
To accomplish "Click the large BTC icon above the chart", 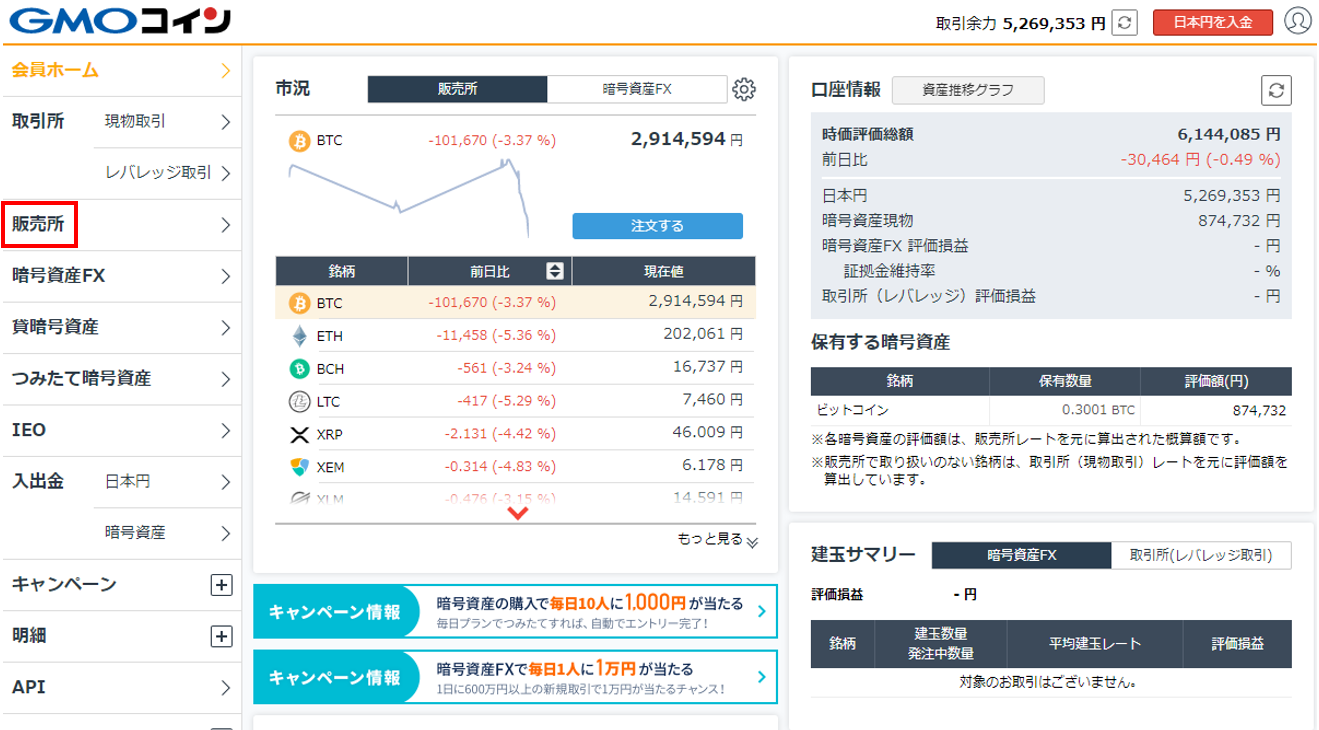I will point(300,141).
